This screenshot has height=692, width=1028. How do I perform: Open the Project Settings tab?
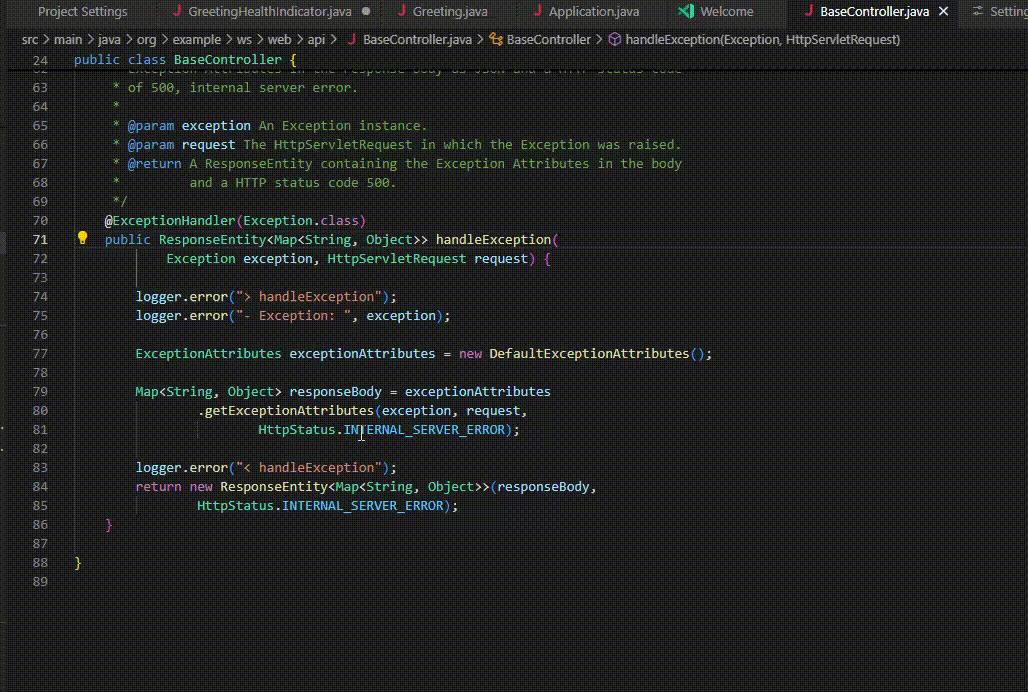[82, 11]
